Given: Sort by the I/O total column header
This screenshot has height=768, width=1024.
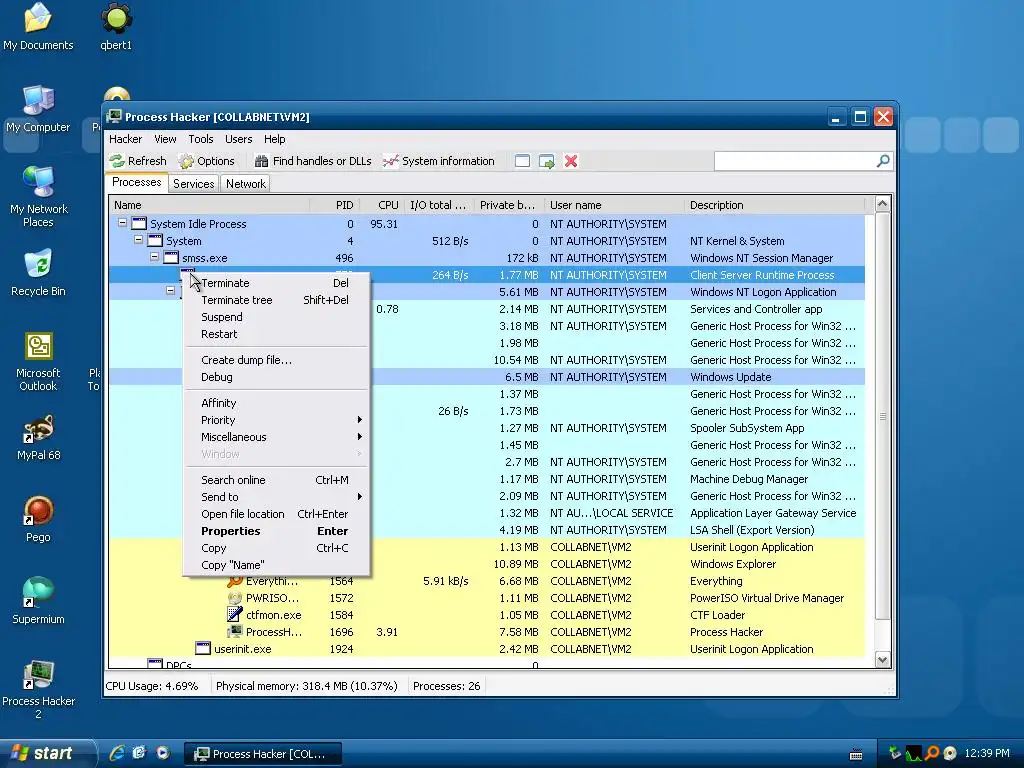Looking at the screenshot, I should click(440, 205).
